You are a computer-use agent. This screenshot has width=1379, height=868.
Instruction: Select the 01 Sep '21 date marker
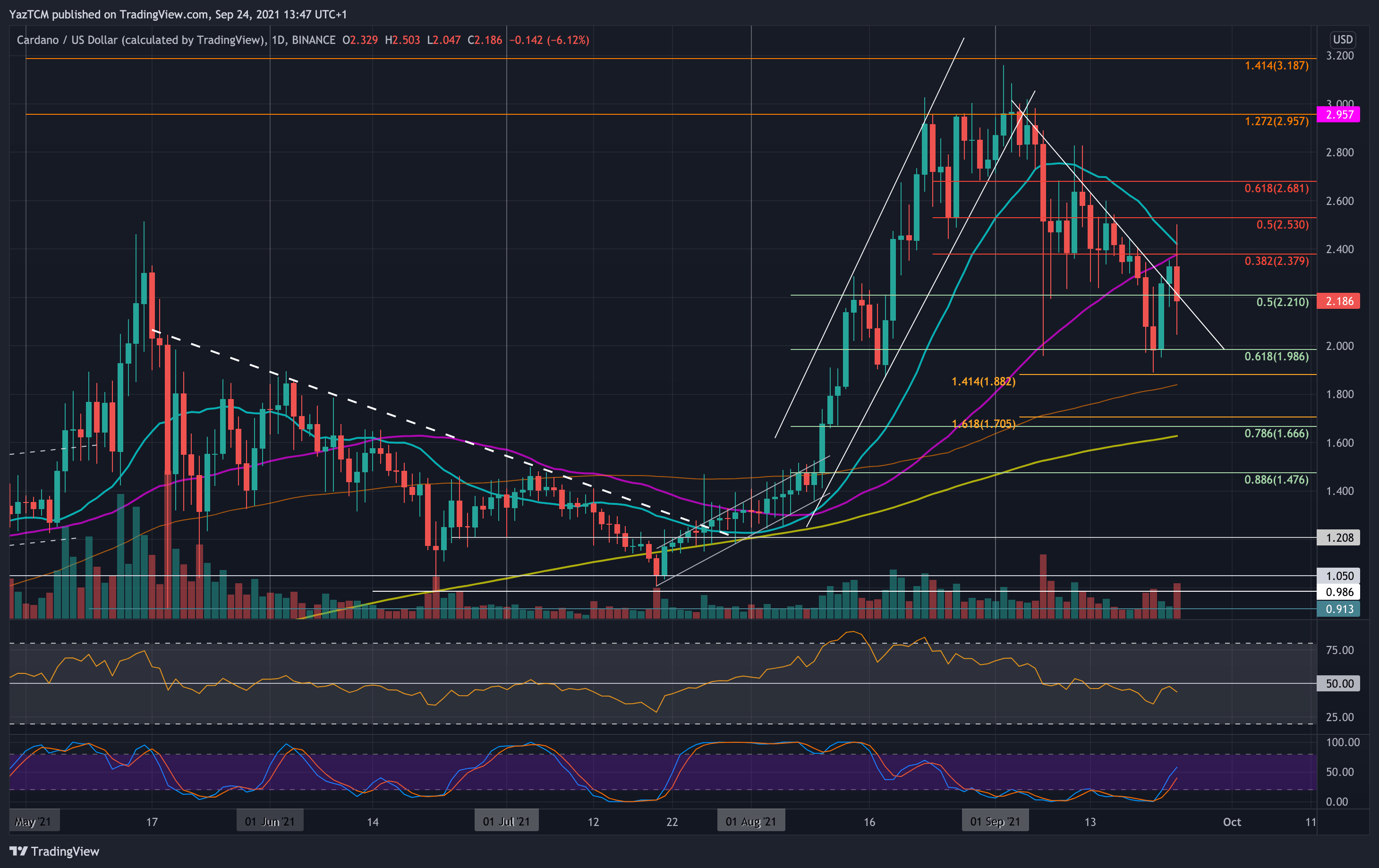click(x=995, y=822)
